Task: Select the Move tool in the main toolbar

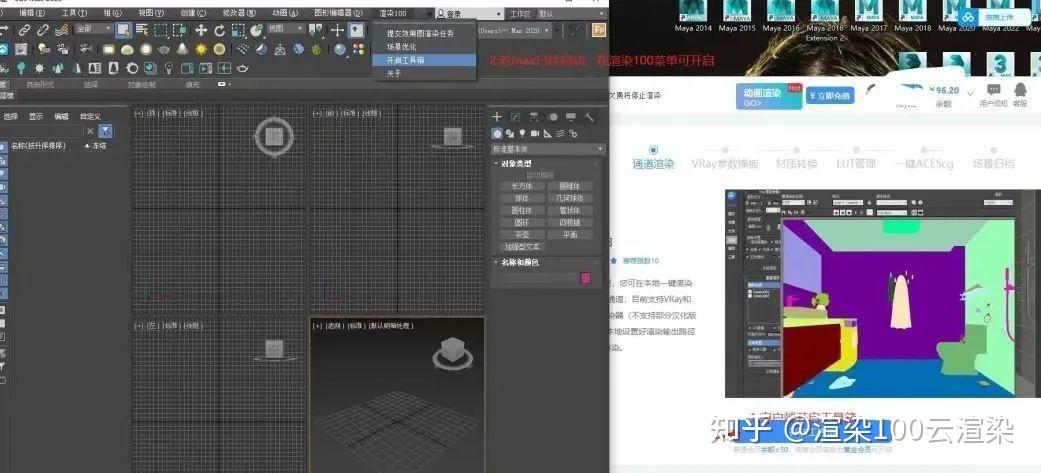Action: tap(200, 30)
